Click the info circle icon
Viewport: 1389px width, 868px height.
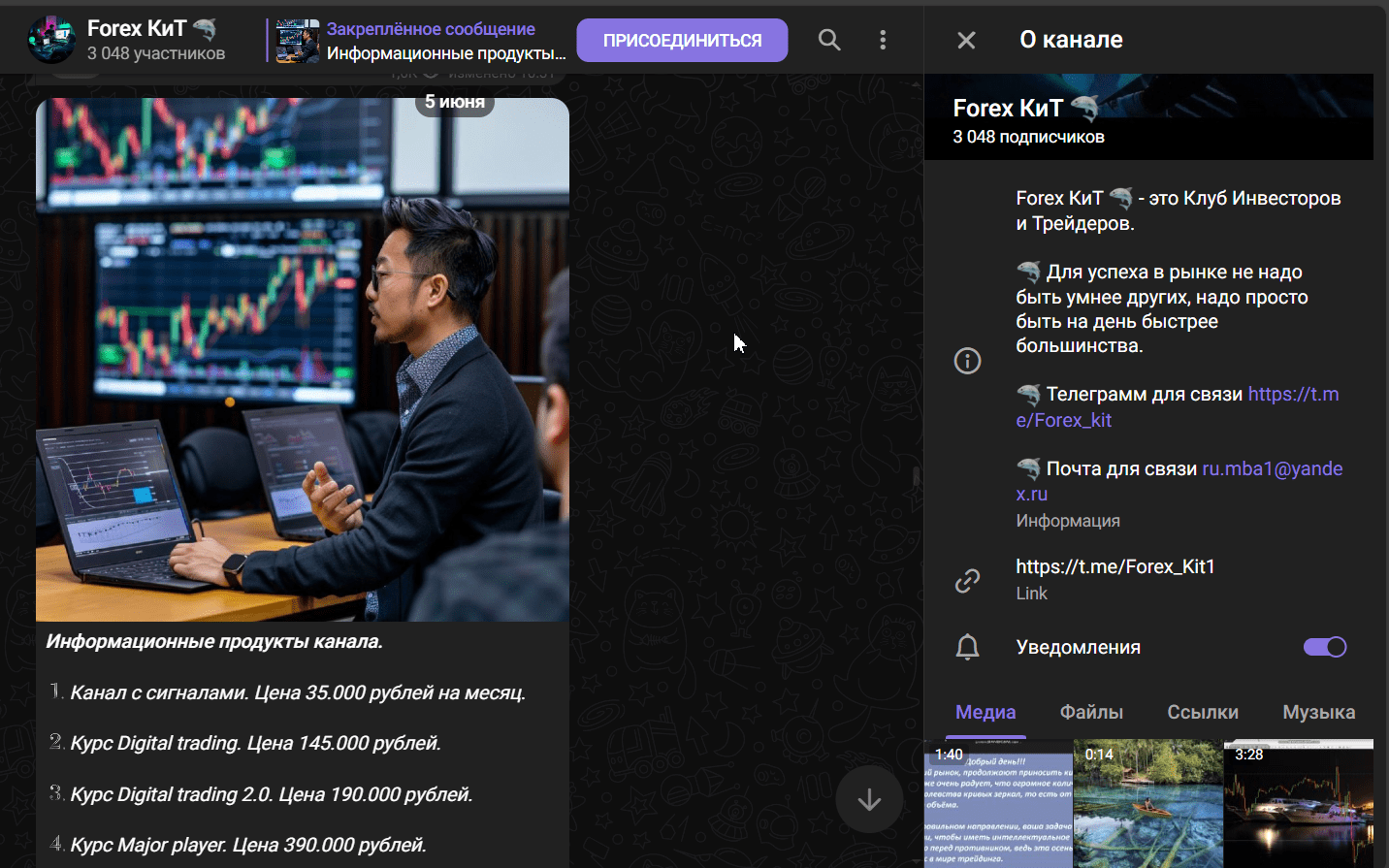coord(967,361)
